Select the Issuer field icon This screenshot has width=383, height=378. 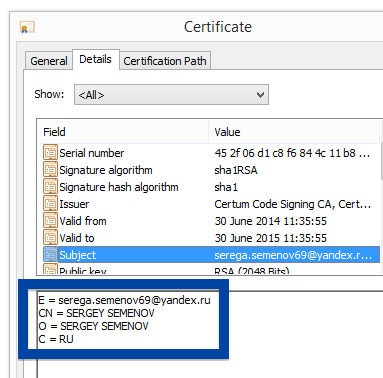50,204
